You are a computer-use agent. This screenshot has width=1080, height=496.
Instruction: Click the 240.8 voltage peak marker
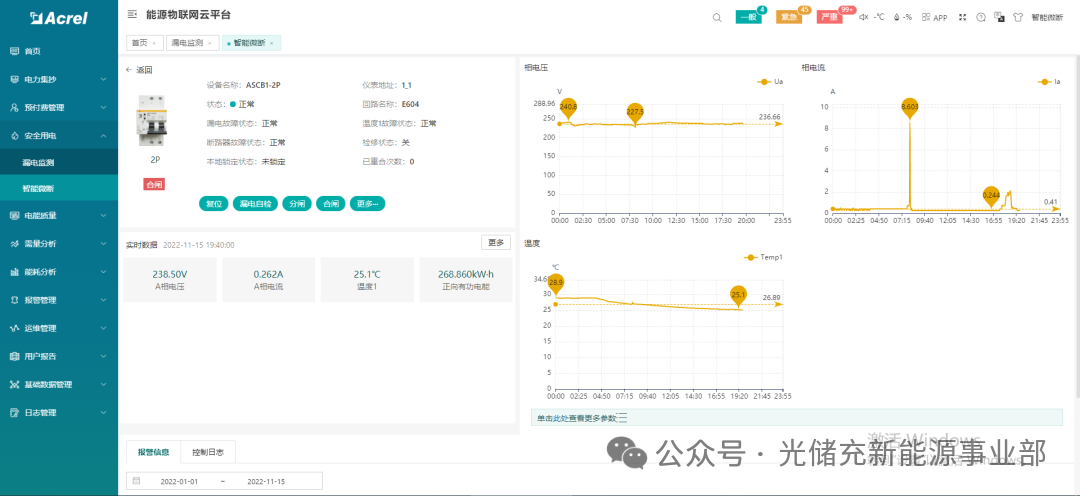coord(568,107)
